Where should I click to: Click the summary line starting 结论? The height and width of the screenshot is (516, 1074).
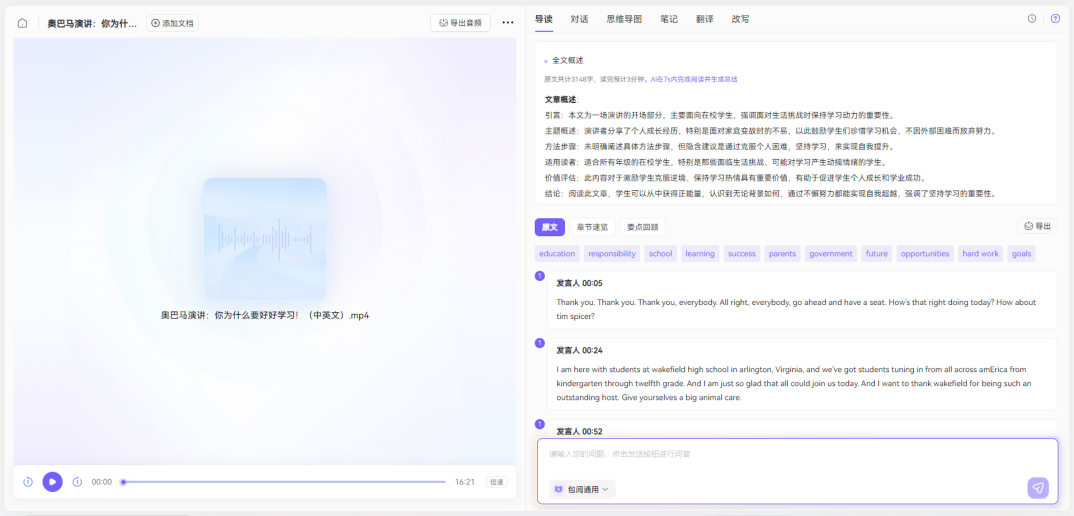pos(770,194)
